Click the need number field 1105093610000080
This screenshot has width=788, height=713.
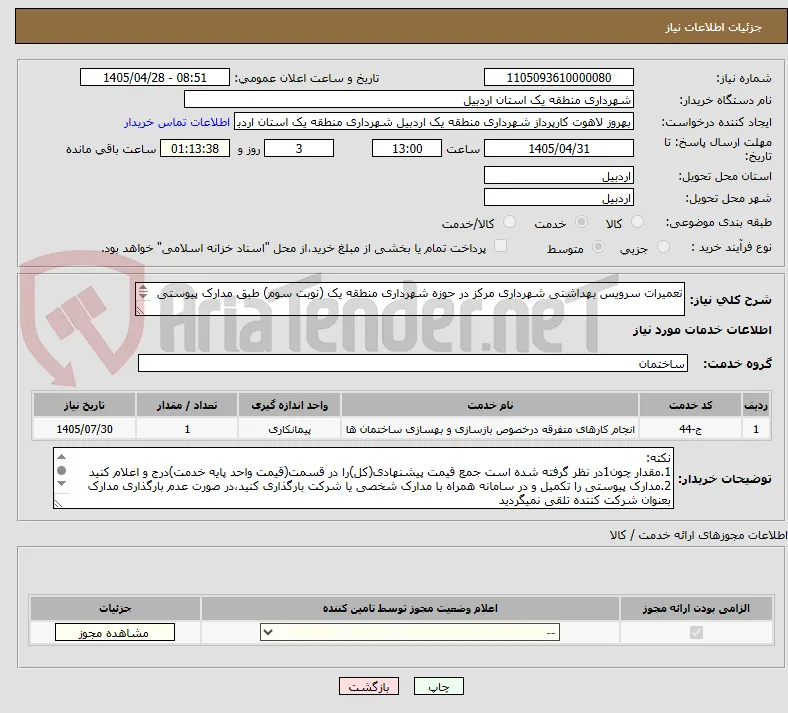tap(558, 77)
